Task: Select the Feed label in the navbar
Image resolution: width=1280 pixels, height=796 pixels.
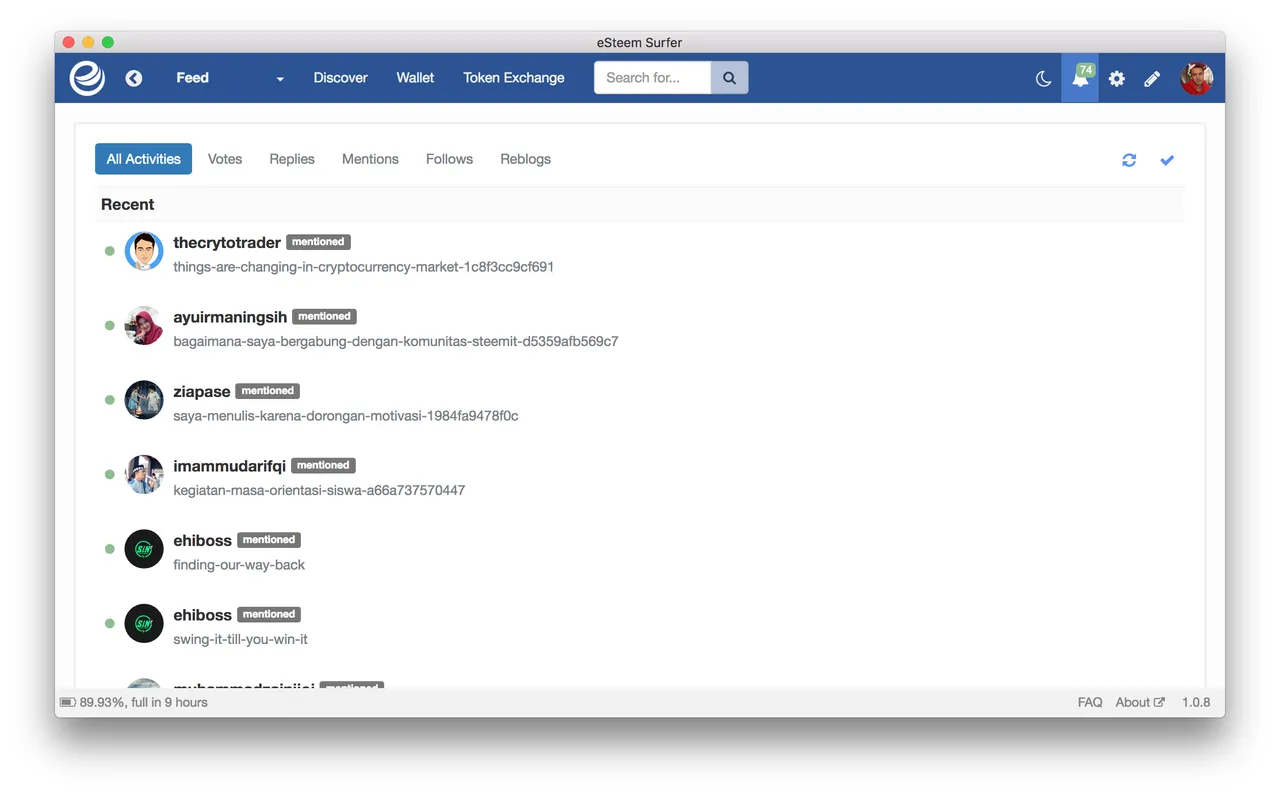Action: 192,77
